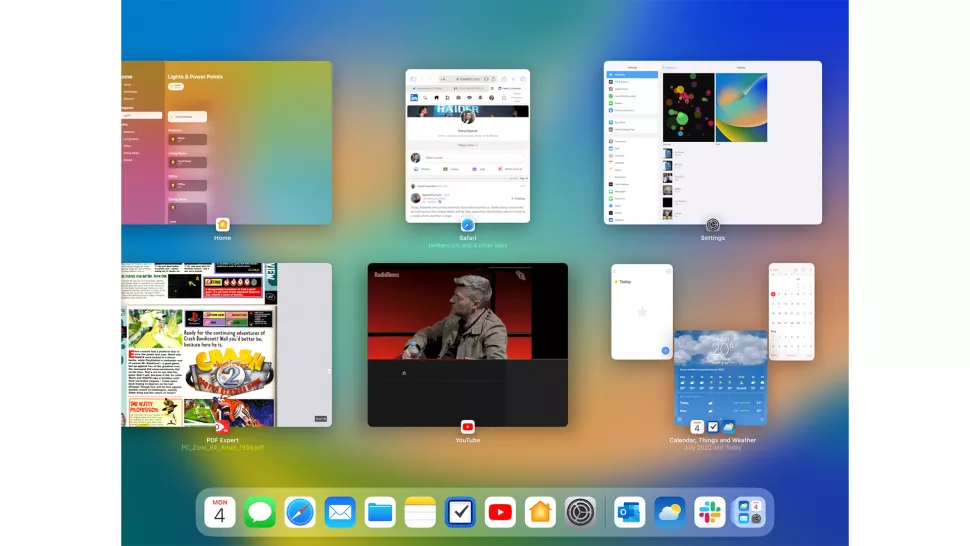Launch Things checkbox app in dock
This screenshot has width=970, height=546.
460,512
